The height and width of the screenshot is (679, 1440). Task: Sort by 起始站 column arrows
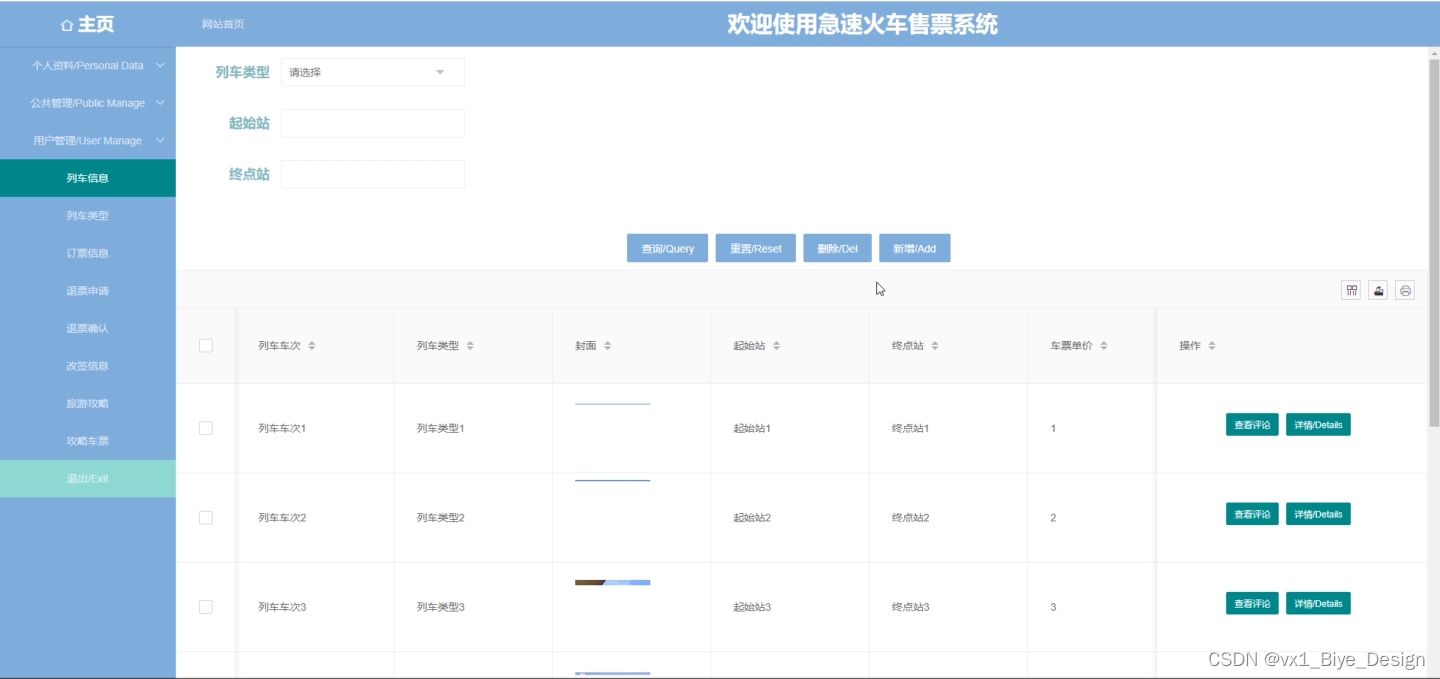coord(776,346)
